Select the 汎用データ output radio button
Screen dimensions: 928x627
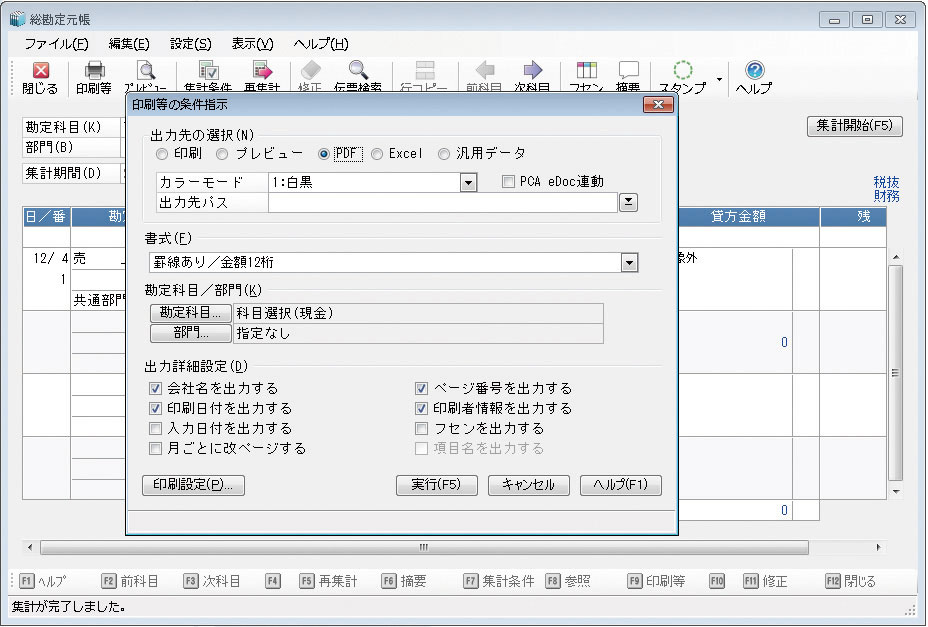pyautogui.click(x=444, y=154)
